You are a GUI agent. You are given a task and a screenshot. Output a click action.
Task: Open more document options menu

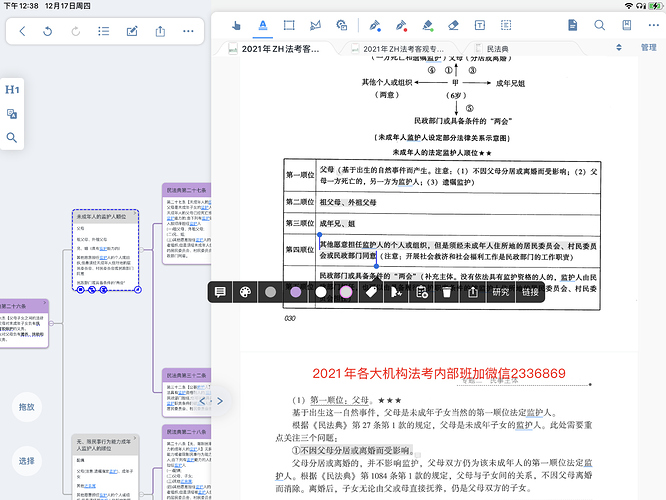click(x=654, y=25)
